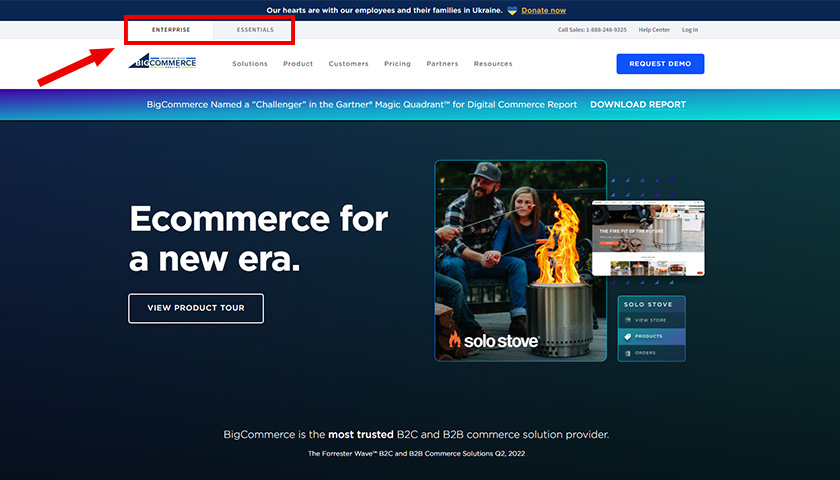Screen dimensions: 840x480
Task: Click the Gartner Magic Quadrant banner text
Action: tap(362, 104)
